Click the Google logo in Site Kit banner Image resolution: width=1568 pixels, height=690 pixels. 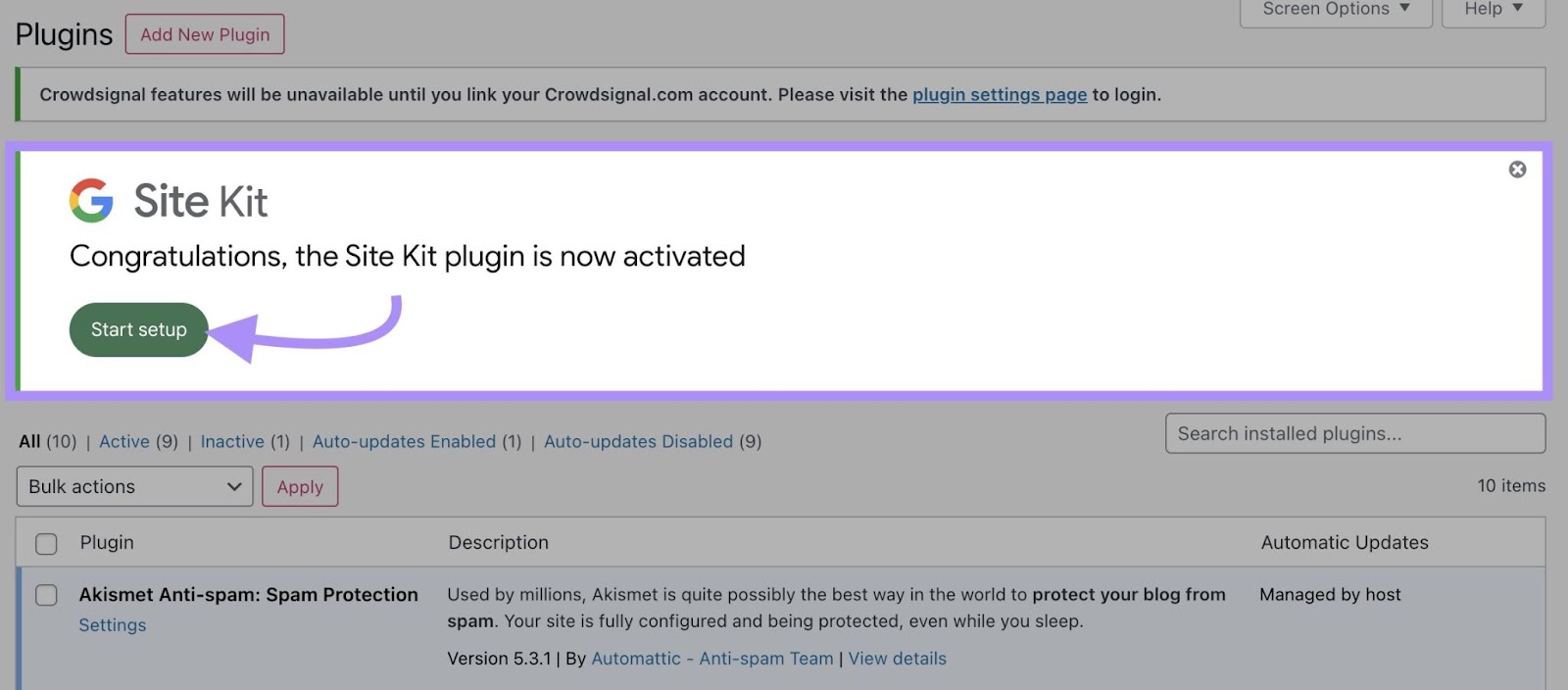tap(91, 201)
